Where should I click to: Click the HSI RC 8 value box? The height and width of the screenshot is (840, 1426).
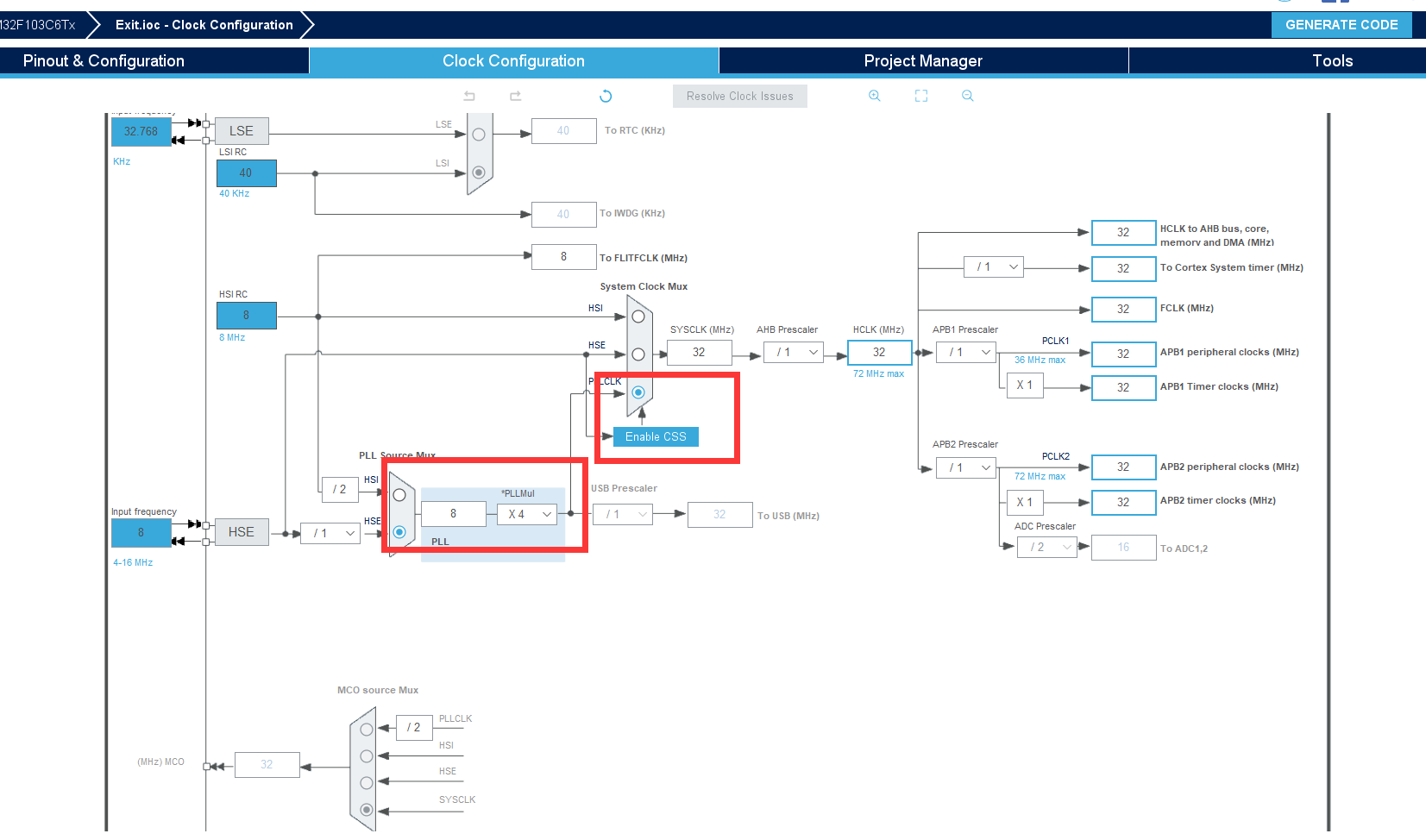click(246, 315)
